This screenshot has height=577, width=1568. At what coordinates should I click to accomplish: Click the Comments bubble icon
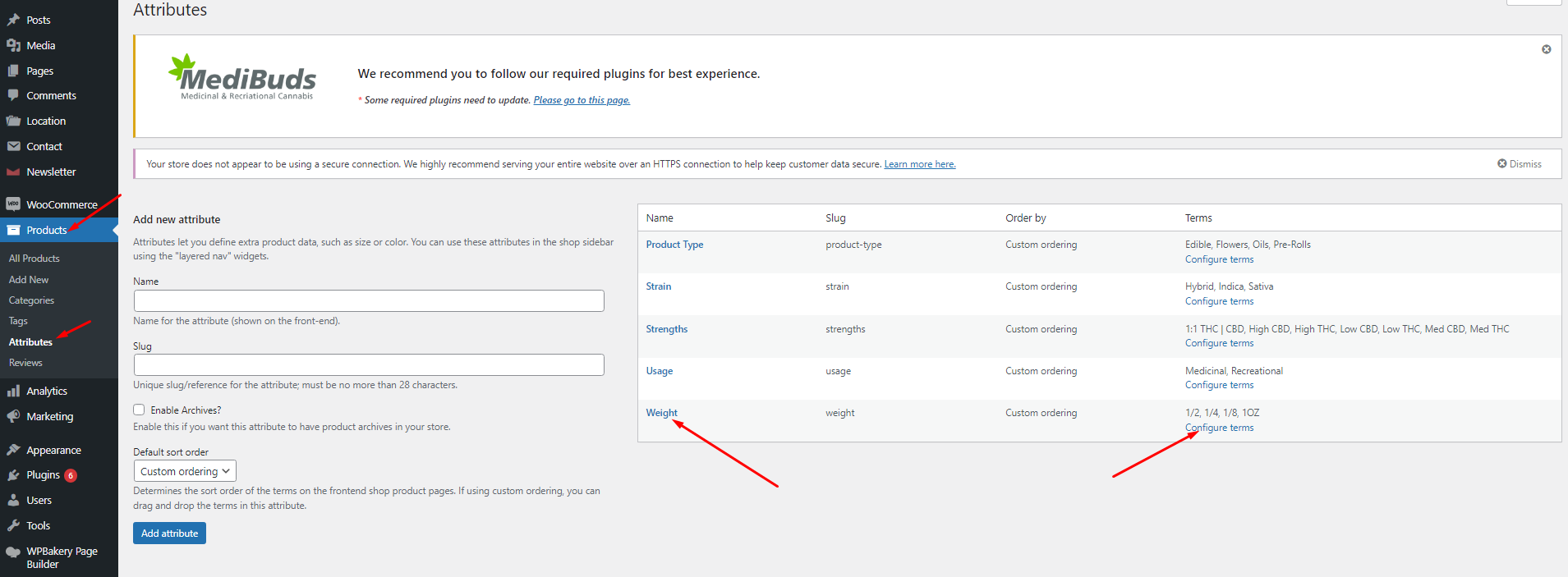tap(13, 95)
